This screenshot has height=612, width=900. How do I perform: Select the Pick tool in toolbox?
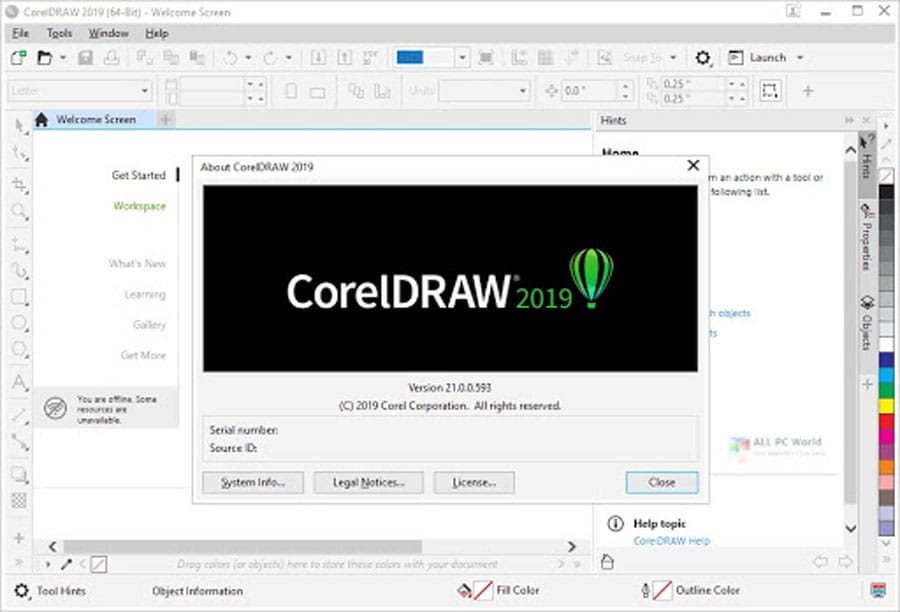click(19, 126)
